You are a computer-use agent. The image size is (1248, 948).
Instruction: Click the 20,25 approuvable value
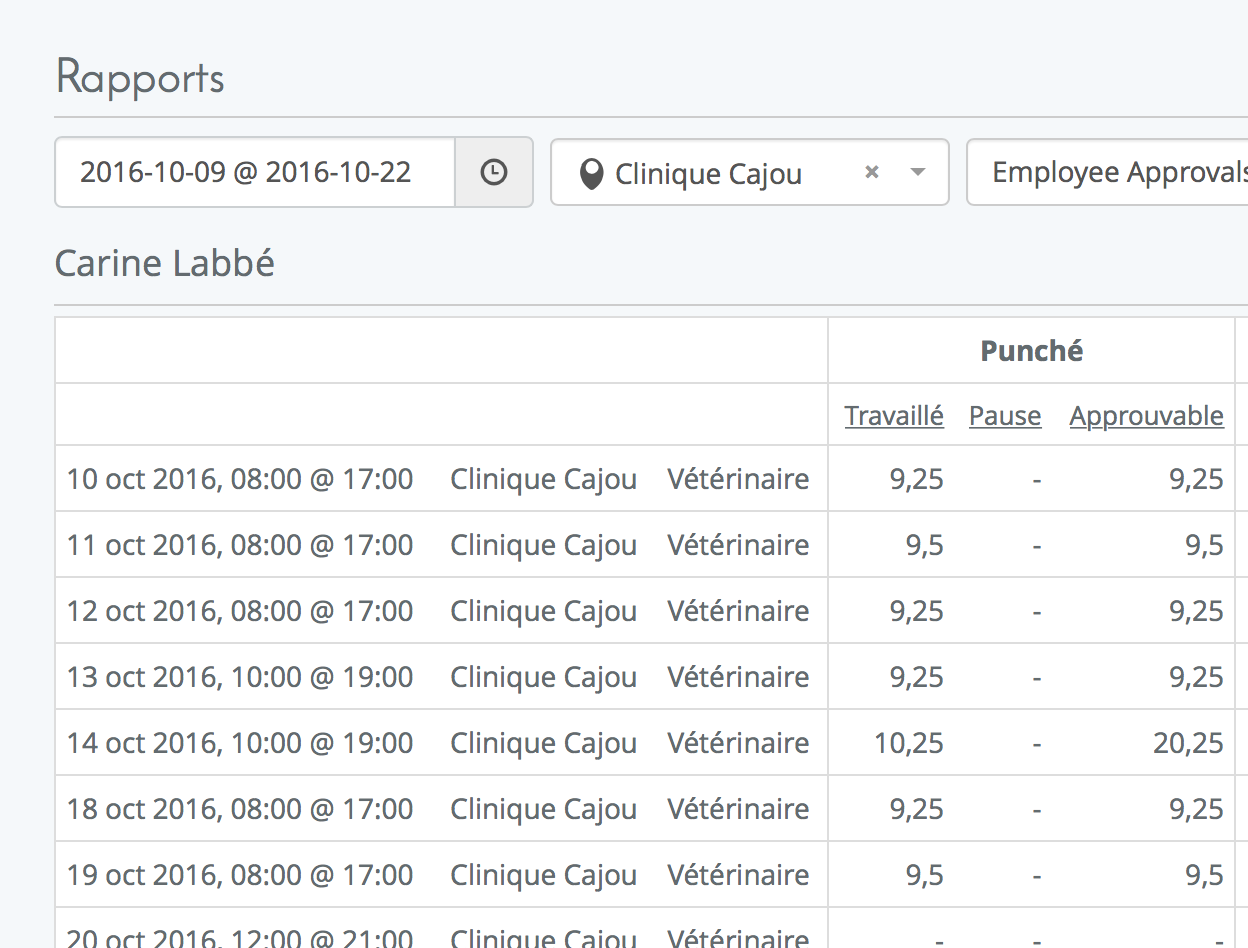click(1188, 743)
